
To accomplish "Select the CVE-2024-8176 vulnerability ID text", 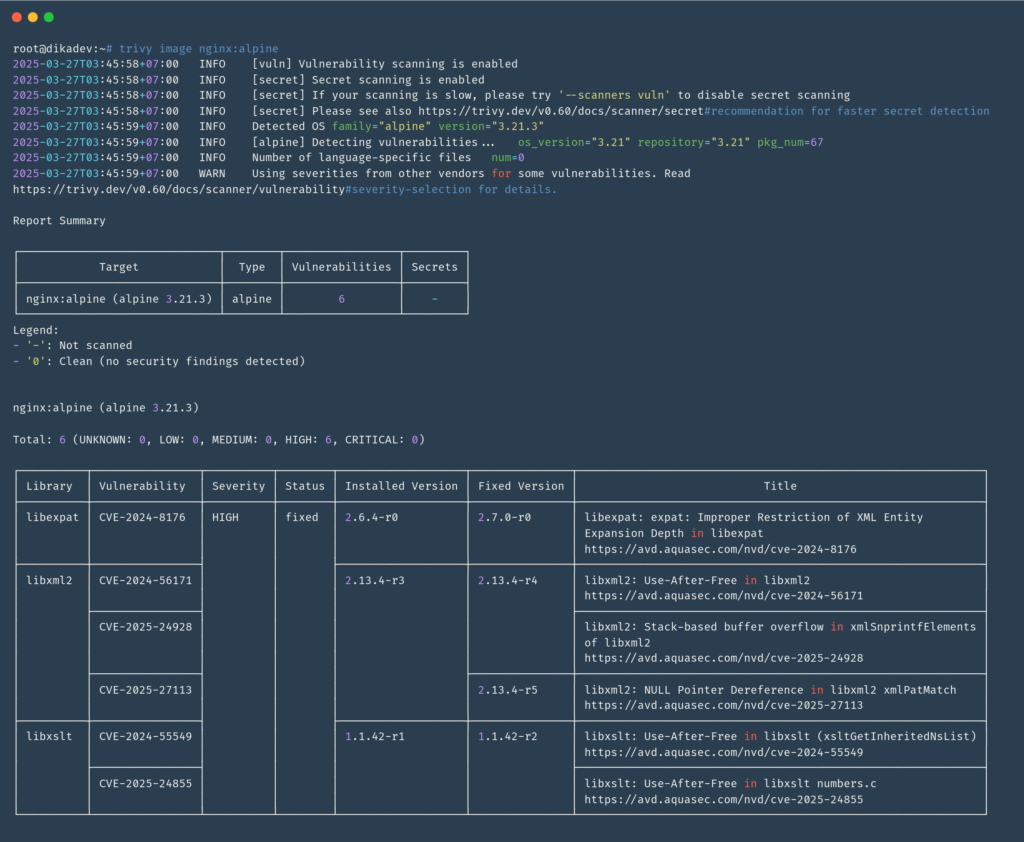I will (144, 517).
